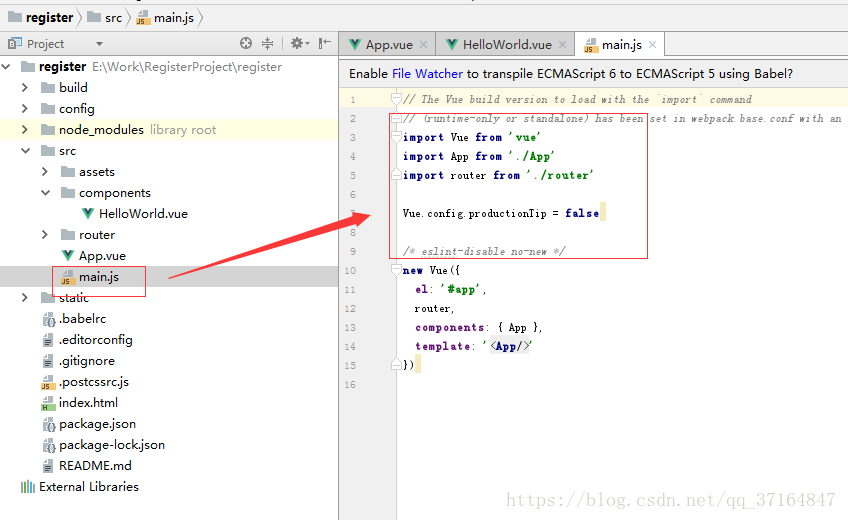
Task: Expand the build folder
Action: coord(24,88)
